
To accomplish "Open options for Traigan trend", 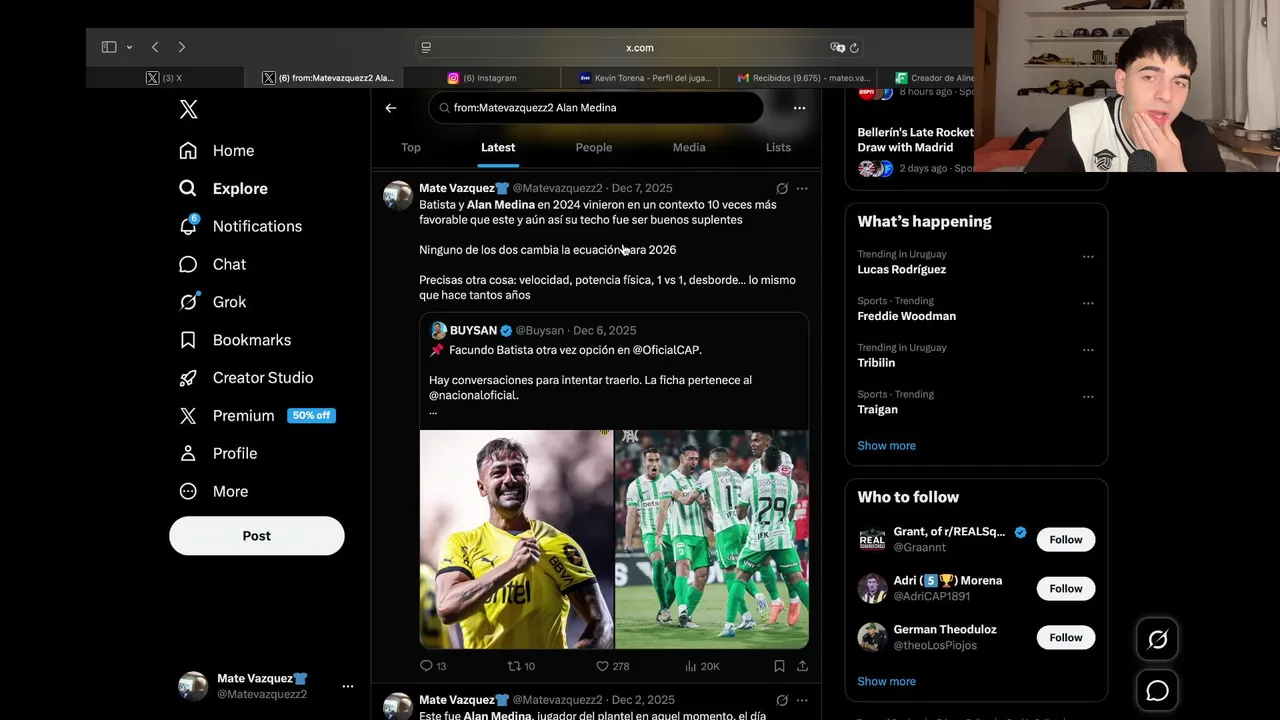I will pos(1088,397).
